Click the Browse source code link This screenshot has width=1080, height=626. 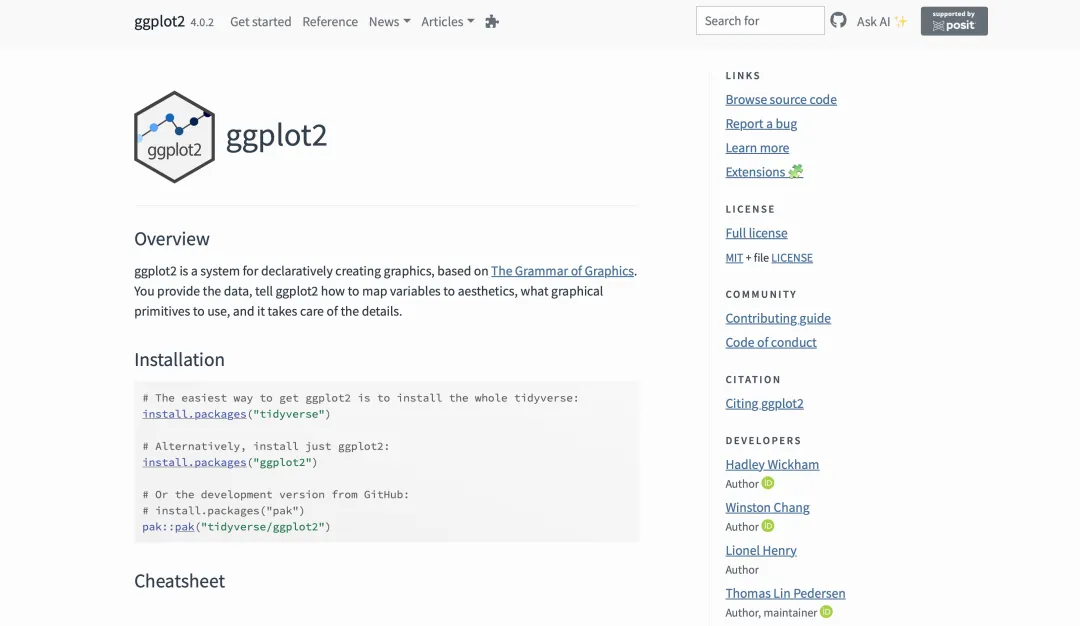781,100
